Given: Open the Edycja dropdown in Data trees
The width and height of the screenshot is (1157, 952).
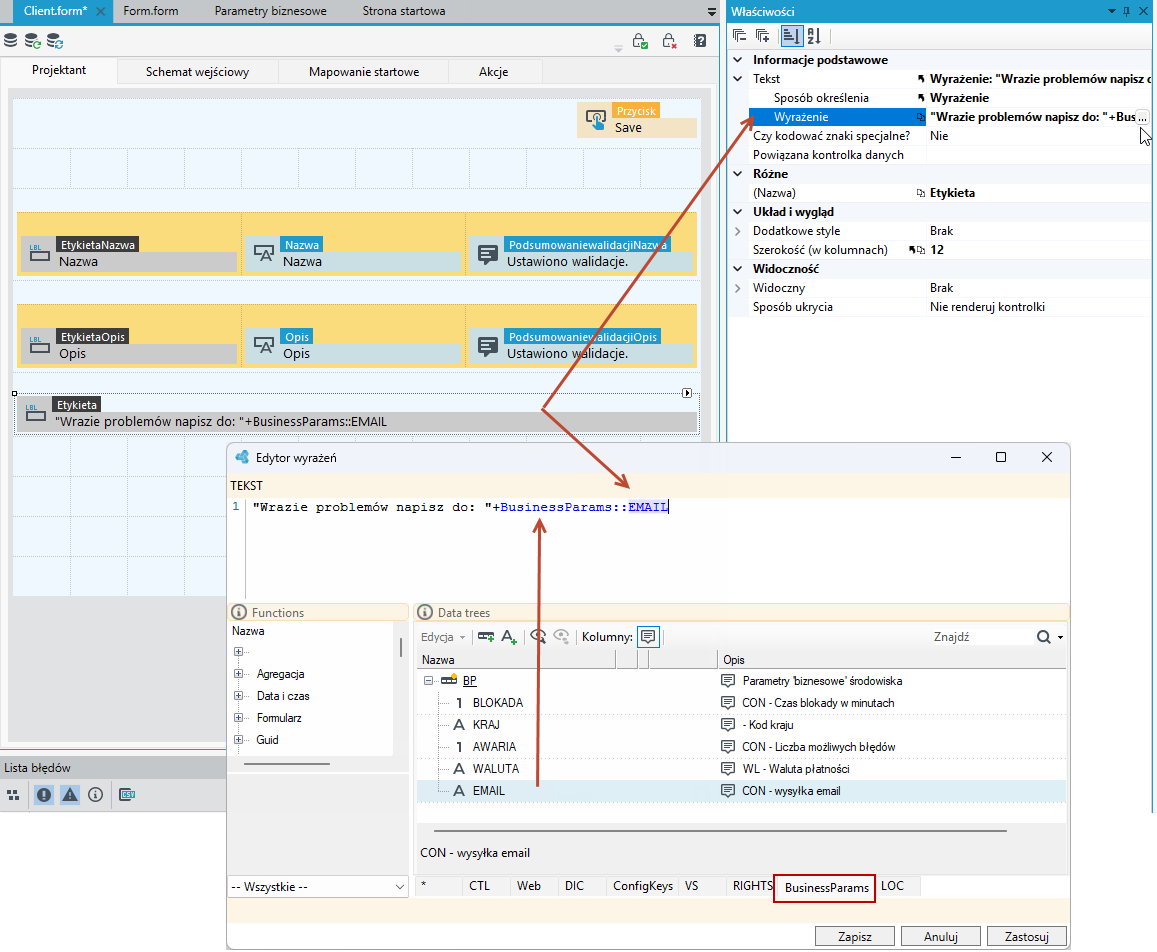Looking at the screenshot, I should point(443,637).
